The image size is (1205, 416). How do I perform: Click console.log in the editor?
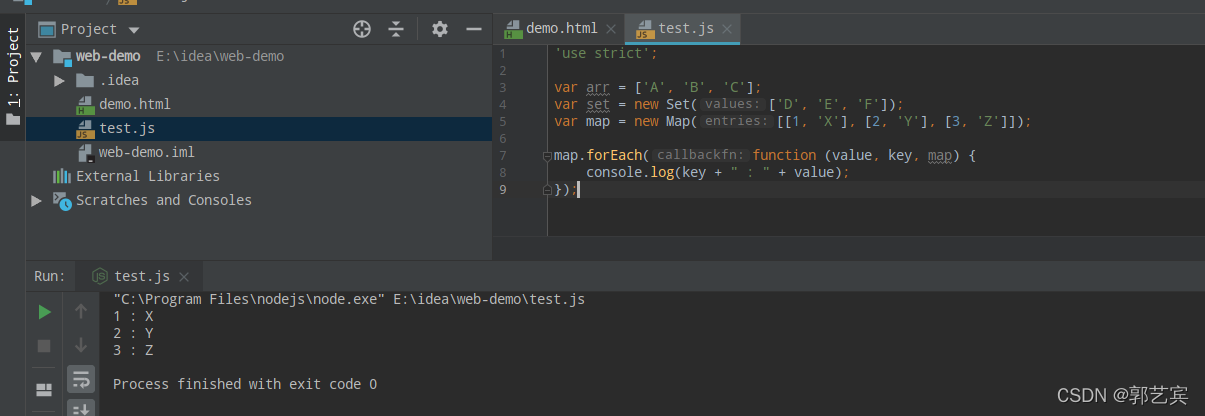630,172
